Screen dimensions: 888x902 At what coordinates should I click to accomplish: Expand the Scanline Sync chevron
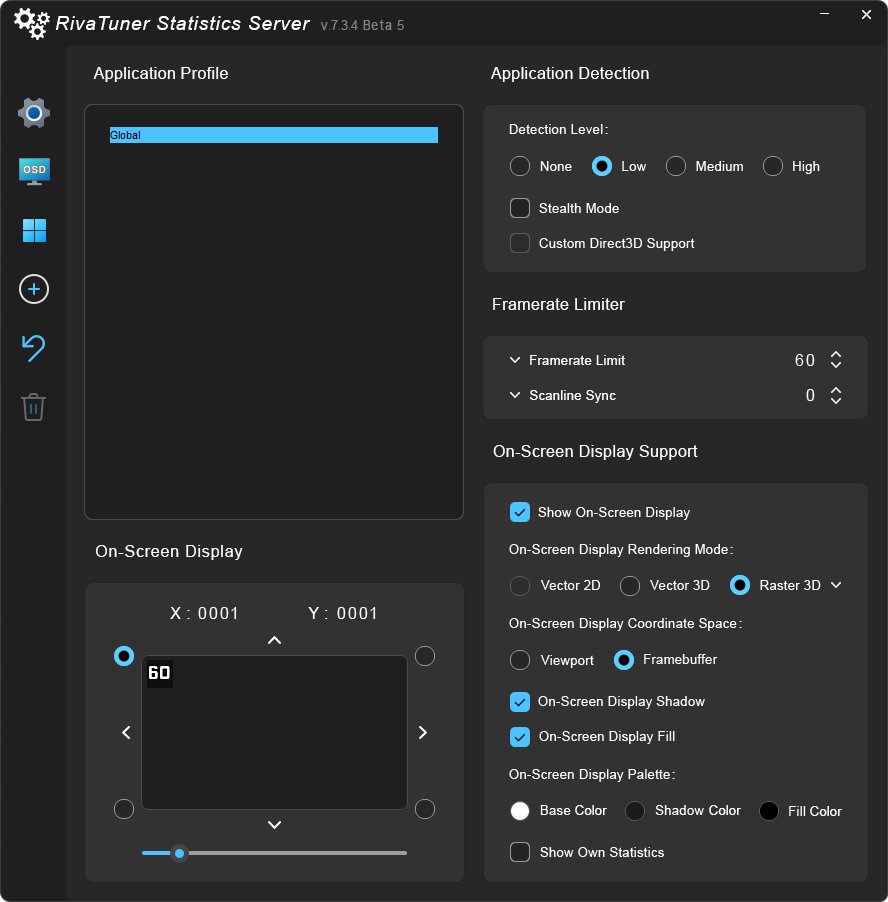point(514,395)
